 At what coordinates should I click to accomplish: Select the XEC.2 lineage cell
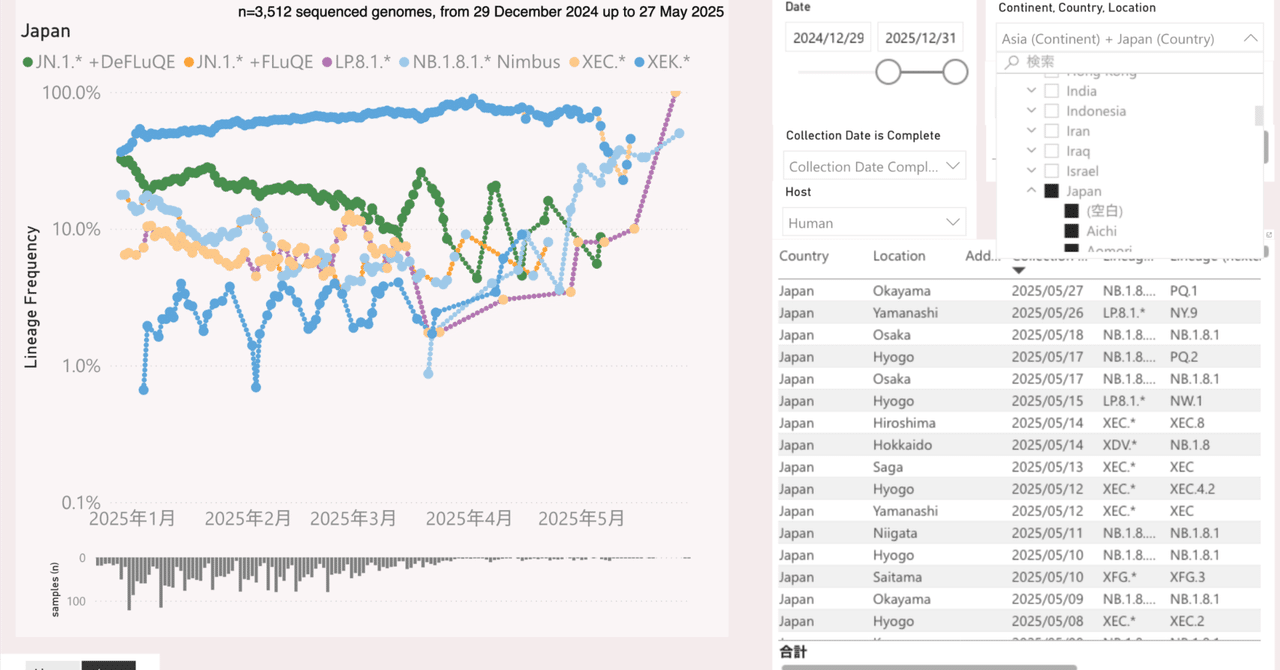[1187, 621]
